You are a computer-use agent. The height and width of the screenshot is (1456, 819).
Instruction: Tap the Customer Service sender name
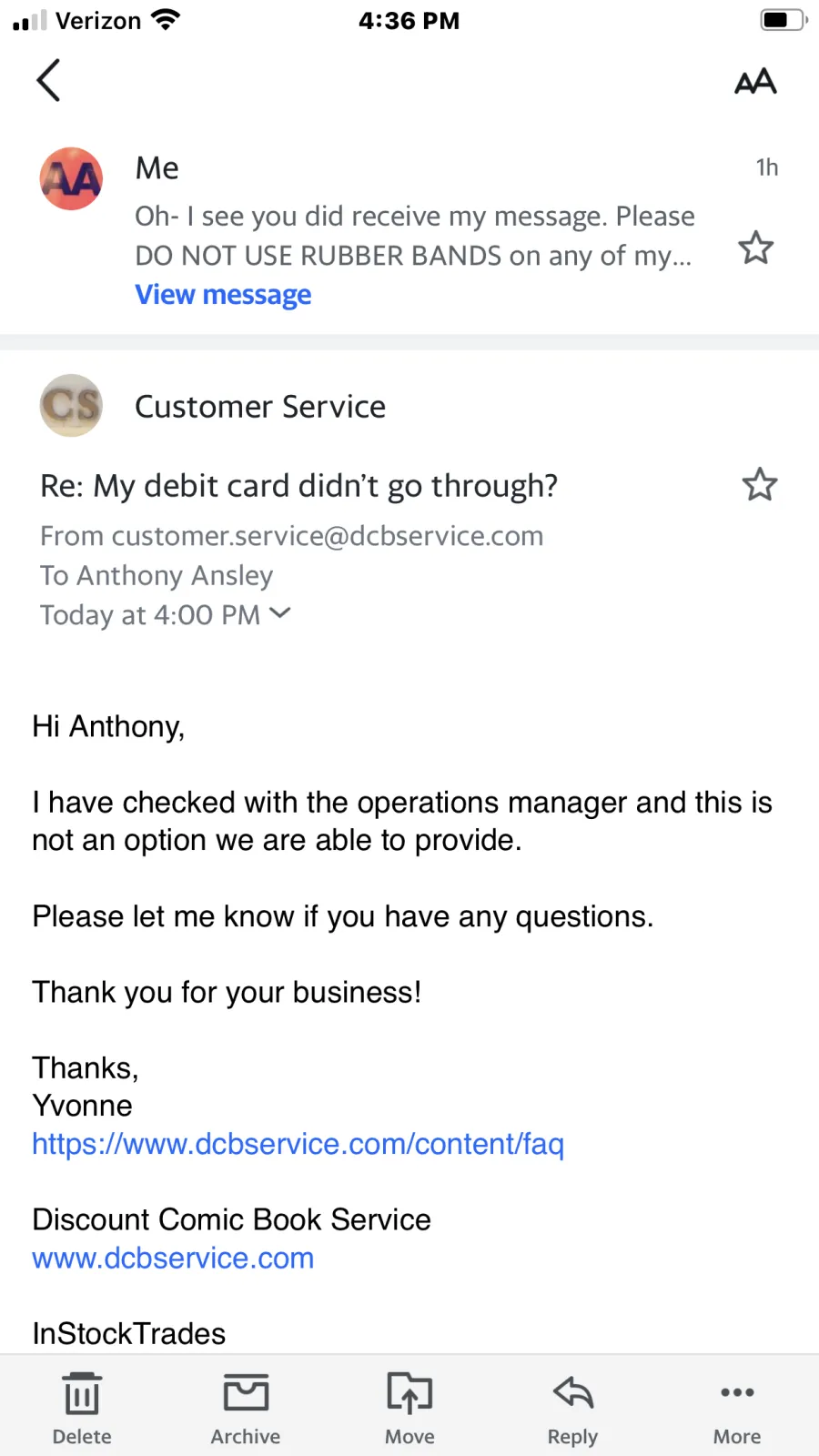(260, 407)
